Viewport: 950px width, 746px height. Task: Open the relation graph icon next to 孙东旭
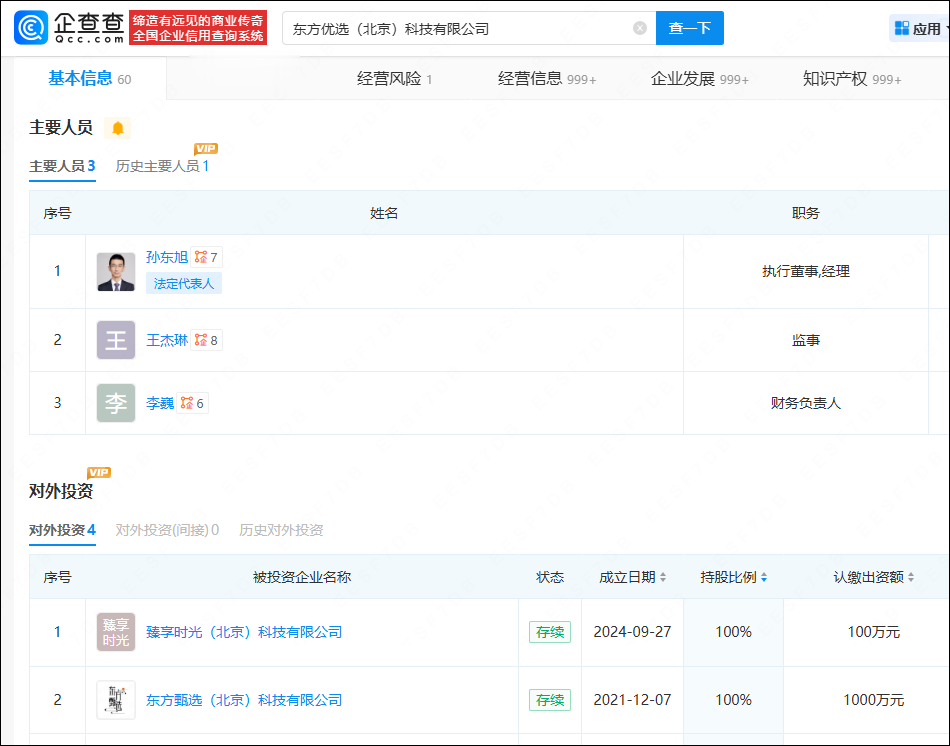coord(201,257)
